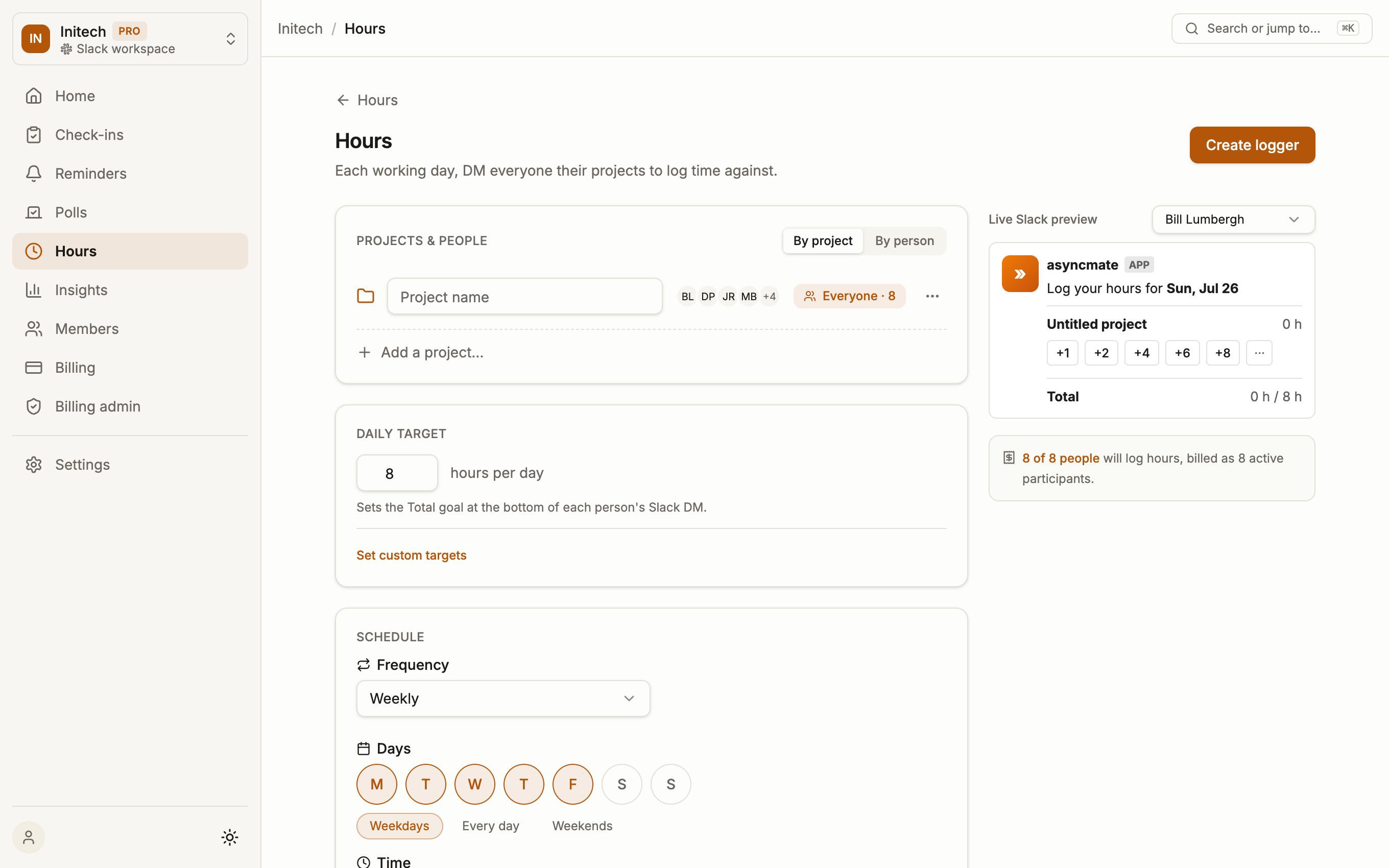The image size is (1389, 868).
Task: Open Reminders in the sidebar
Action: tap(130, 174)
